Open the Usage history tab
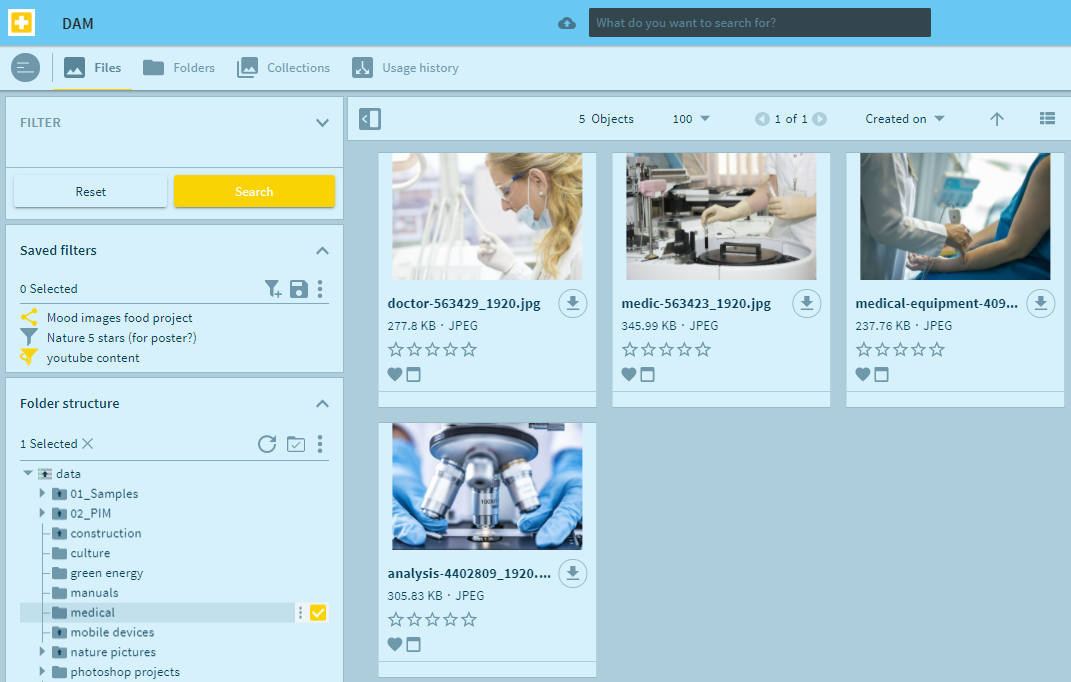 [405, 68]
